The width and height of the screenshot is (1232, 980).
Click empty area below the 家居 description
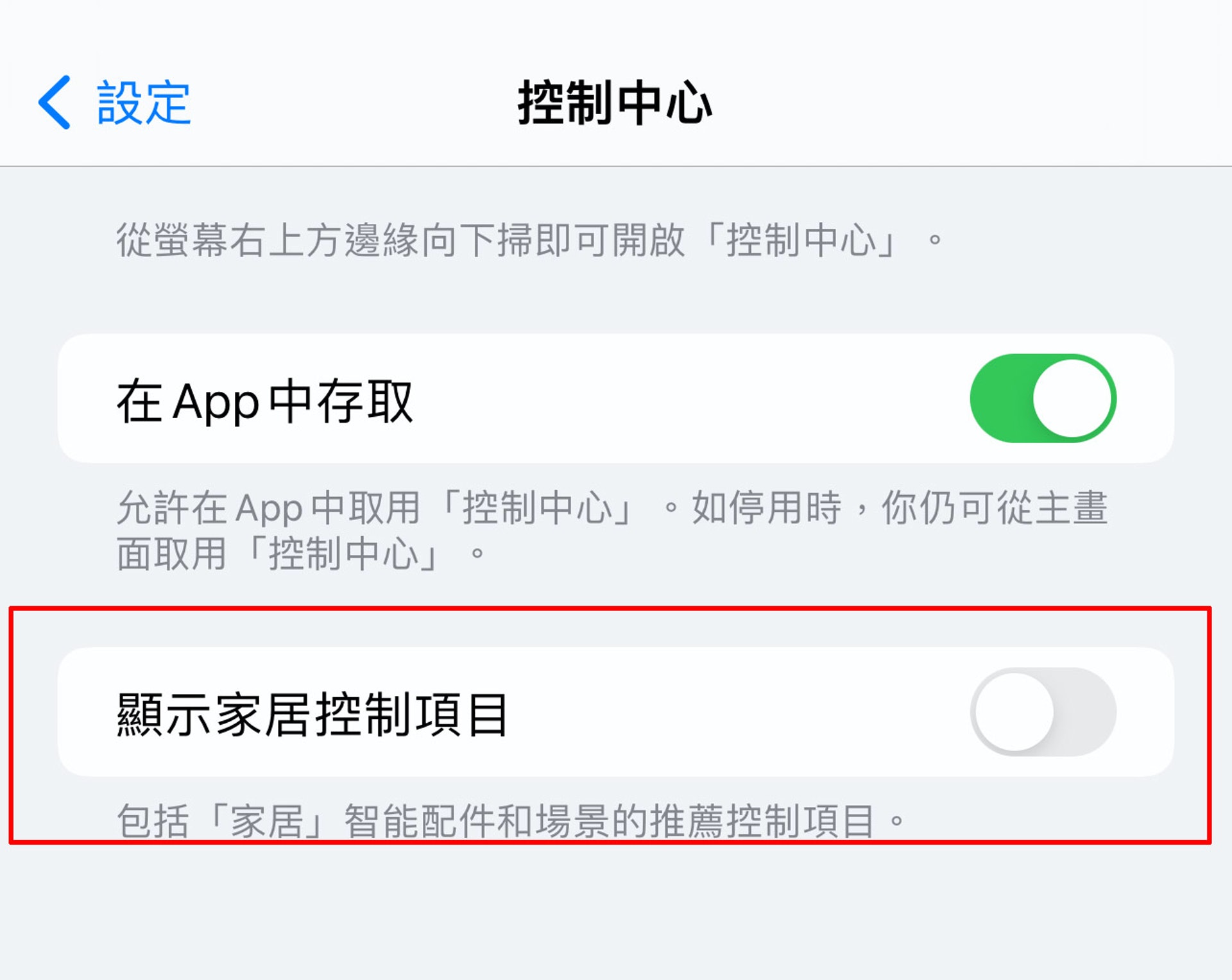pos(616,911)
